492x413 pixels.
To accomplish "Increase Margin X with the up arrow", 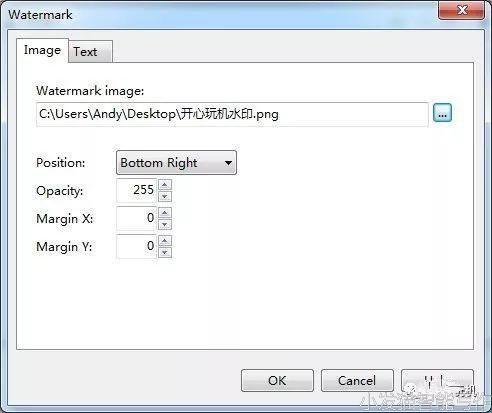I will tap(165, 212).
